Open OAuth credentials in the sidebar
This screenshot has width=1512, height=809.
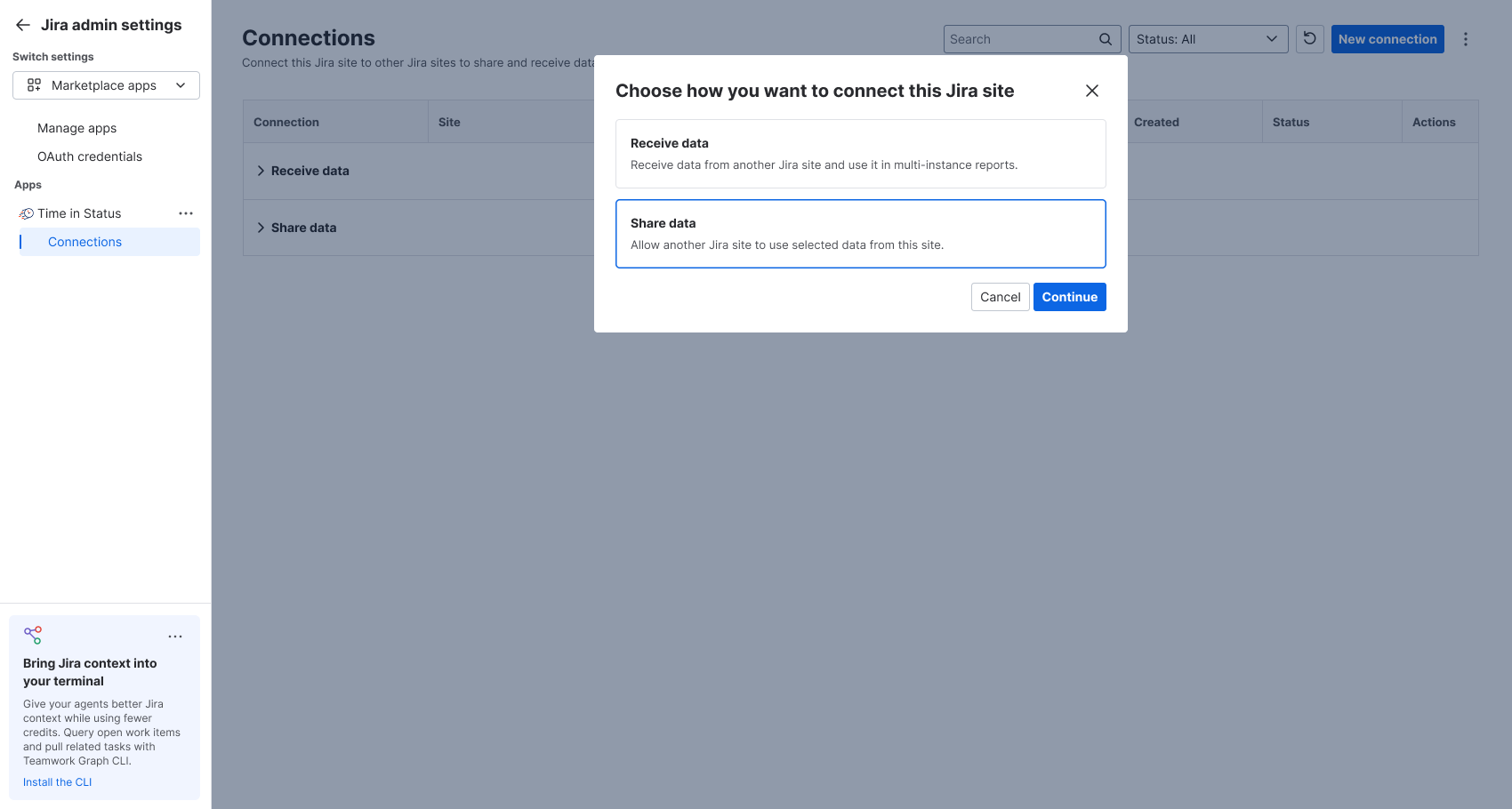coord(90,156)
